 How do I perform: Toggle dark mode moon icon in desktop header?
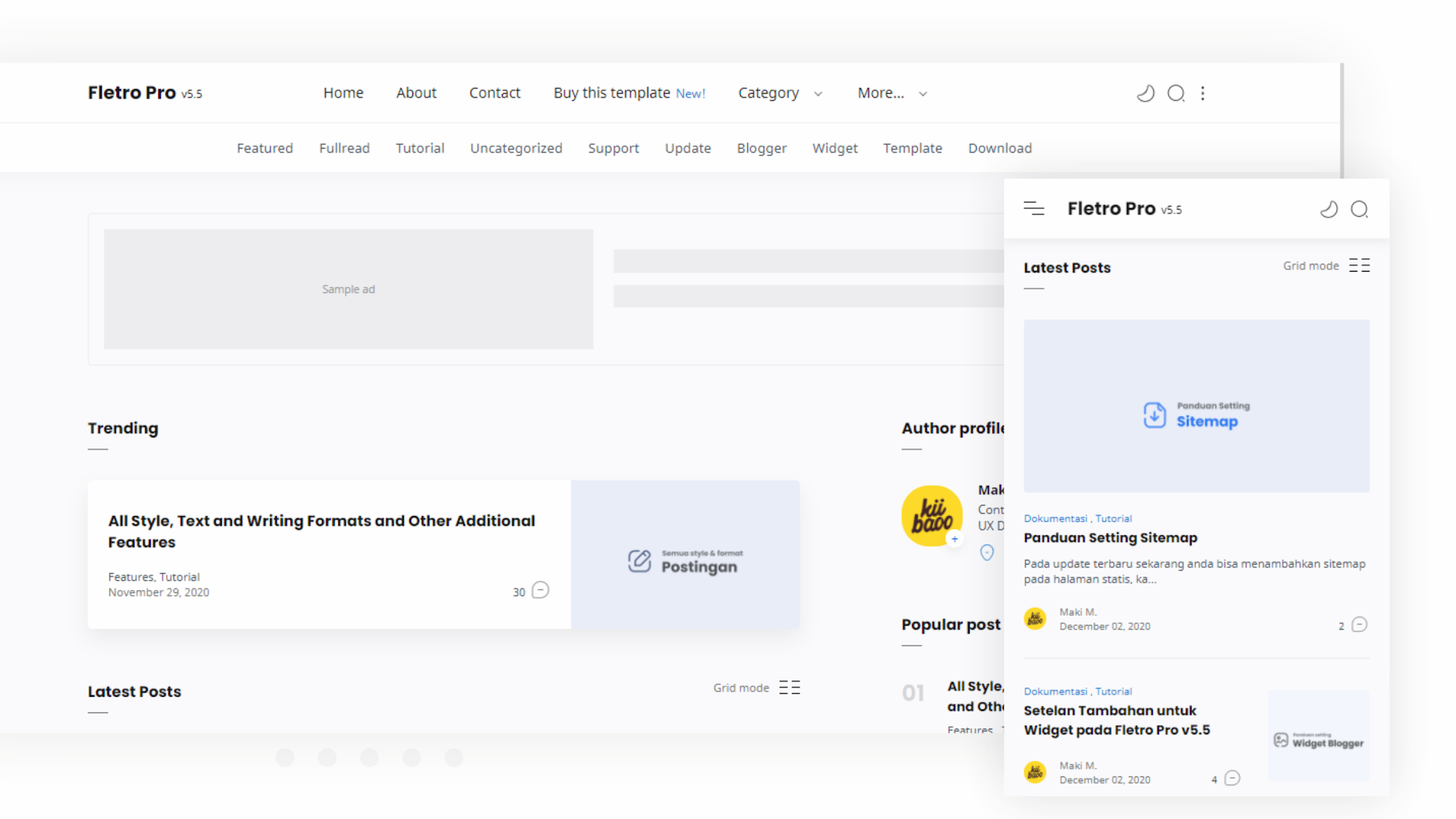pyautogui.click(x=1145, y=93)
